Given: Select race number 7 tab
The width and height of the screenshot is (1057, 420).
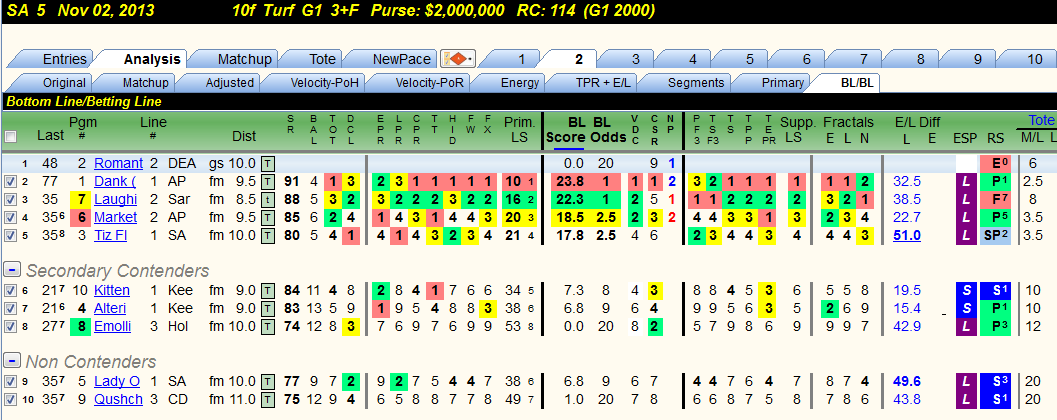Looking at the screenshot, I should click(x=865, y=59).
